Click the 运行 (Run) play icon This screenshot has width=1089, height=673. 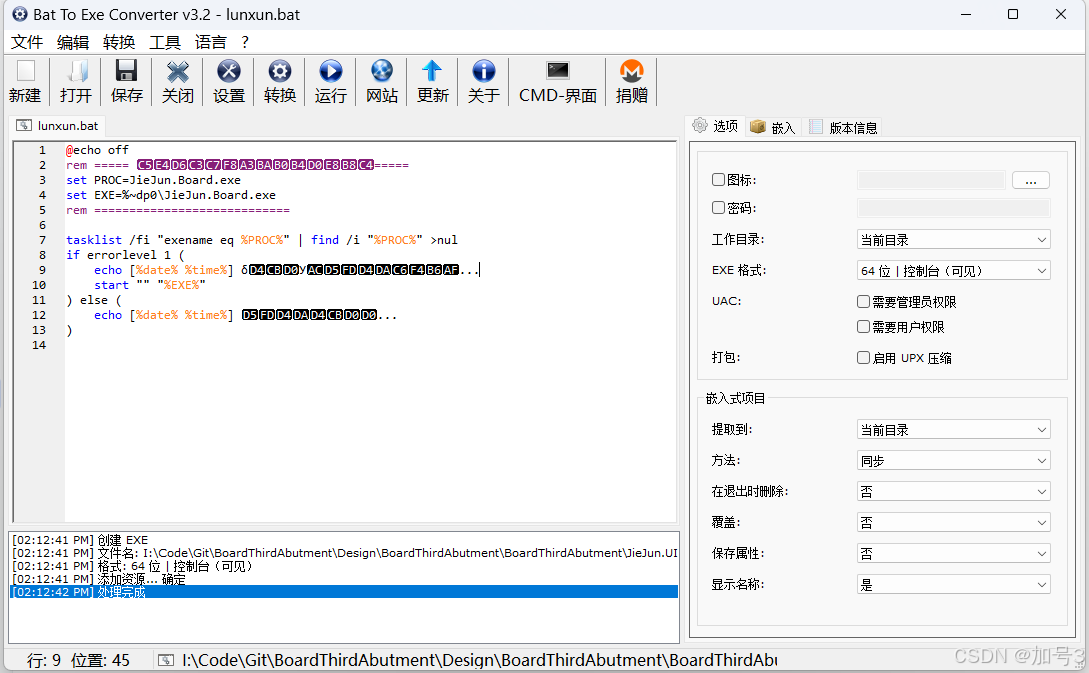[x=331, y=71]
